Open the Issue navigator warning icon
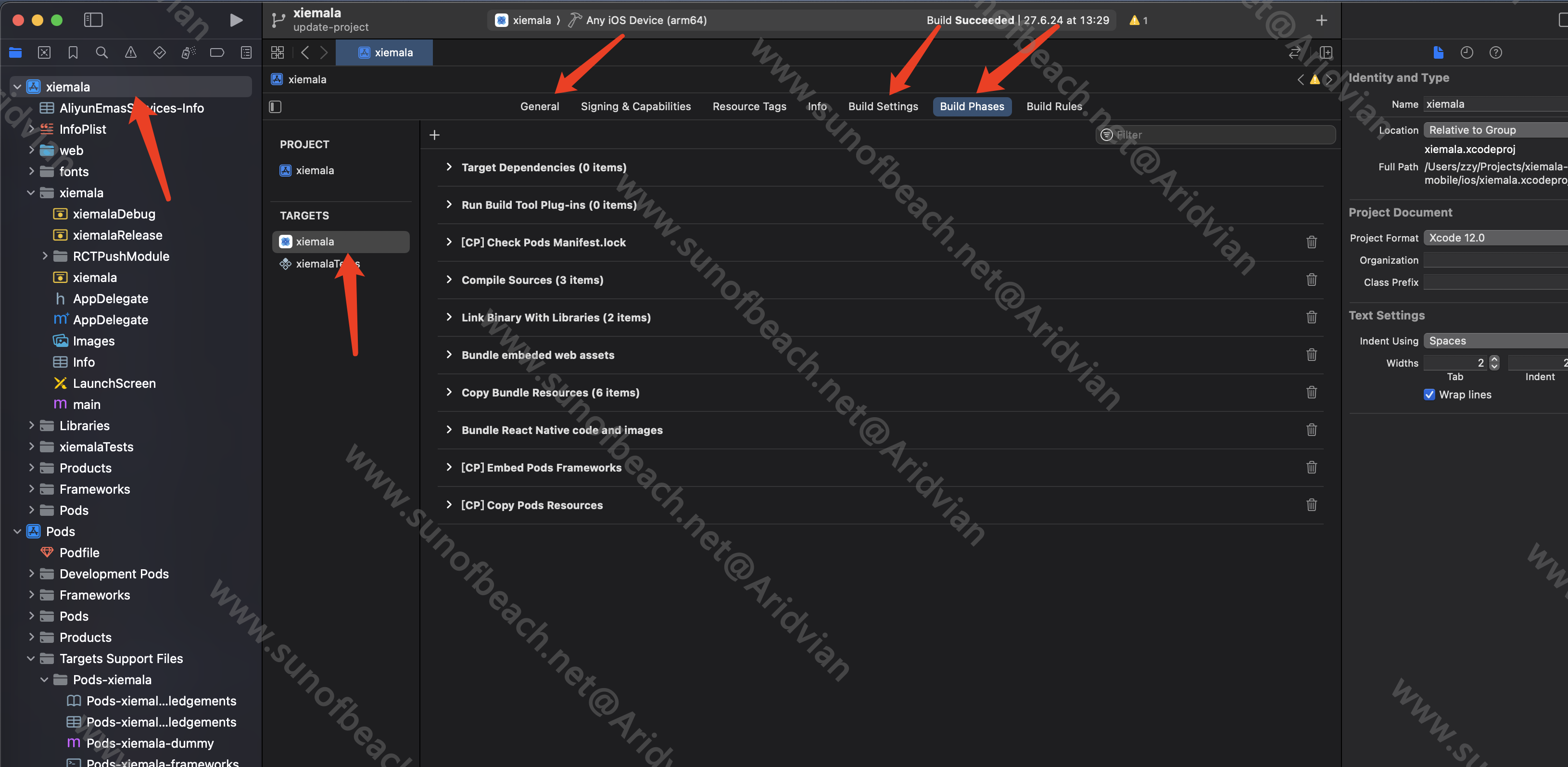1568x767 pixels. click(131, 52)
